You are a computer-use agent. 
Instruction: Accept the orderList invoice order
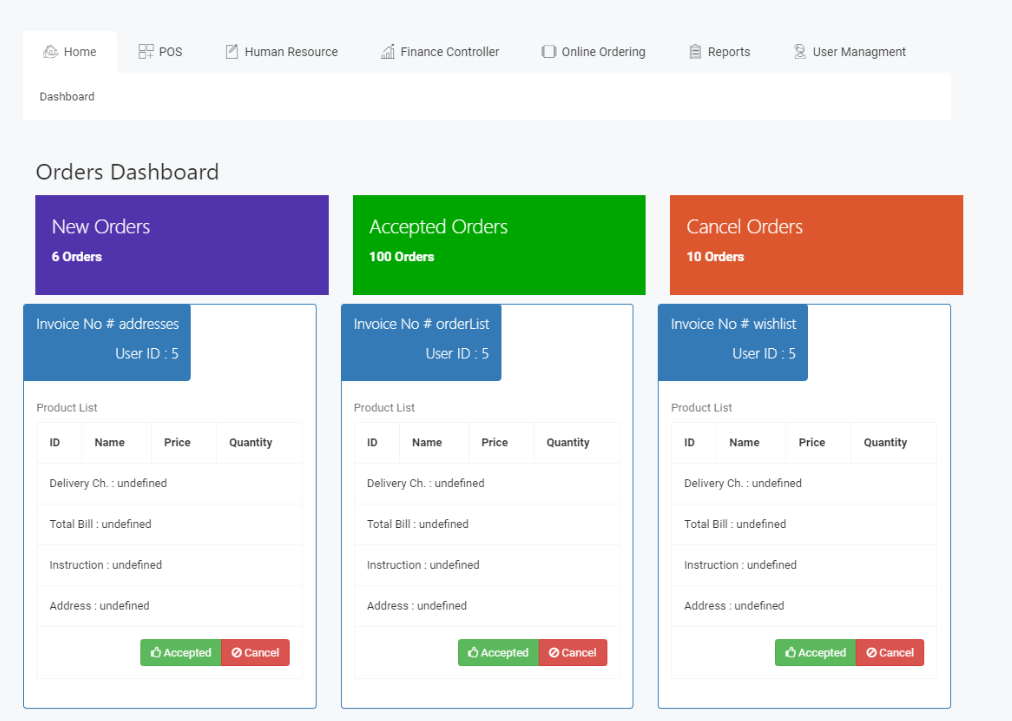tap(498, 653)
